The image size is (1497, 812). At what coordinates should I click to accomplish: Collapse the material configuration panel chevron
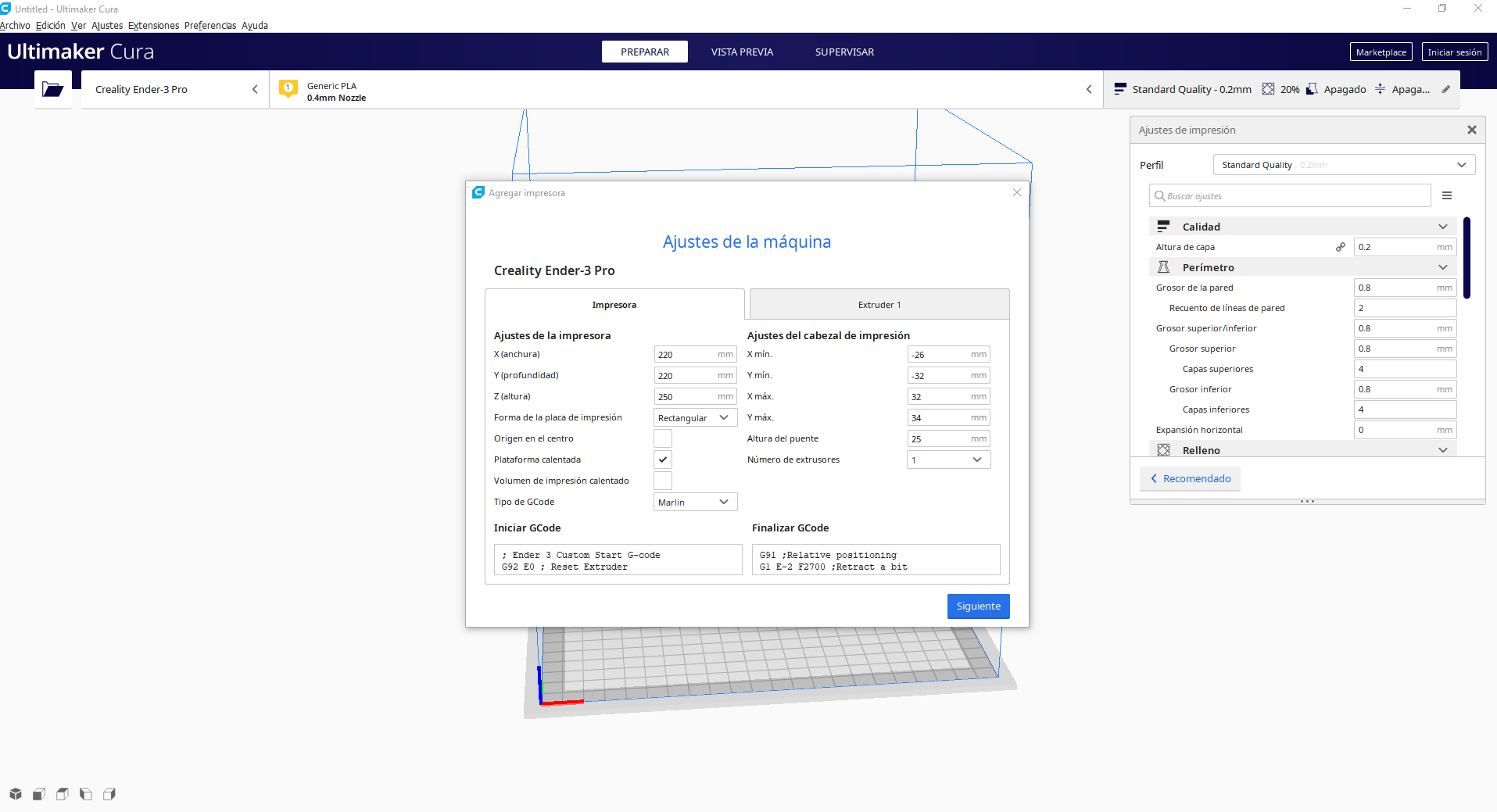pyautogui.click(x=1089, y=89)
